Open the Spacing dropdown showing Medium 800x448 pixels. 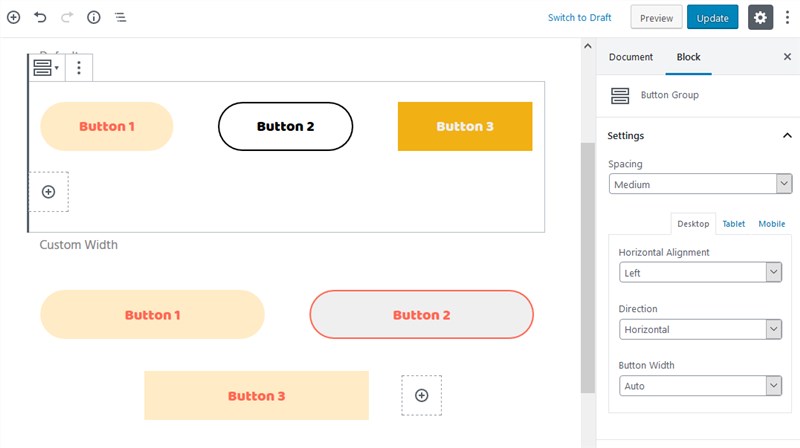click(700, 184)
